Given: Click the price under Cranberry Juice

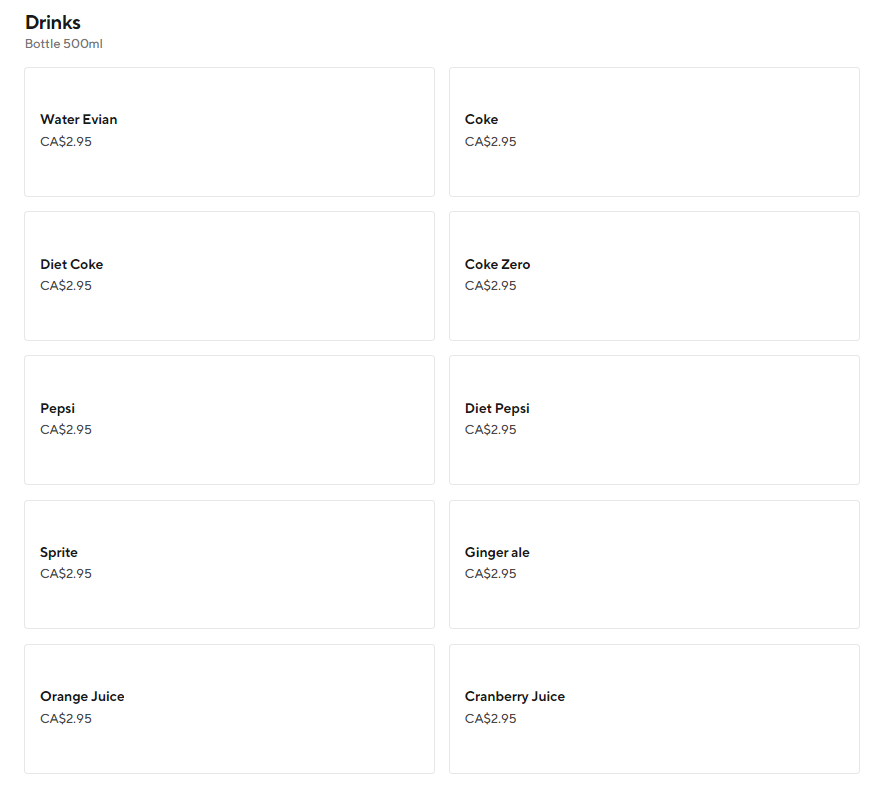Looking at the screenshot, I should (491, 719).
